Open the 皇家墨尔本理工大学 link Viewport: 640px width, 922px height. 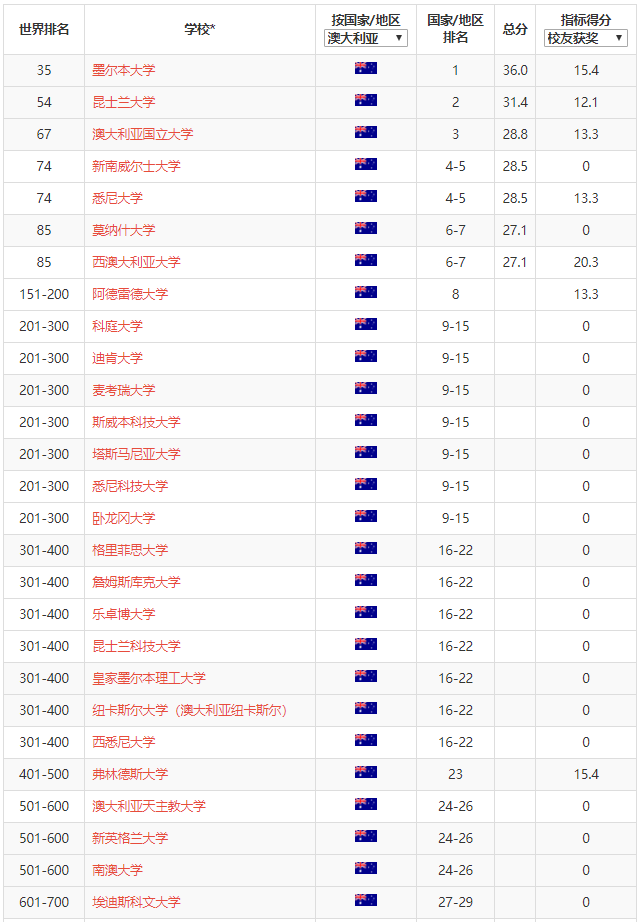[x=149, y=678]
